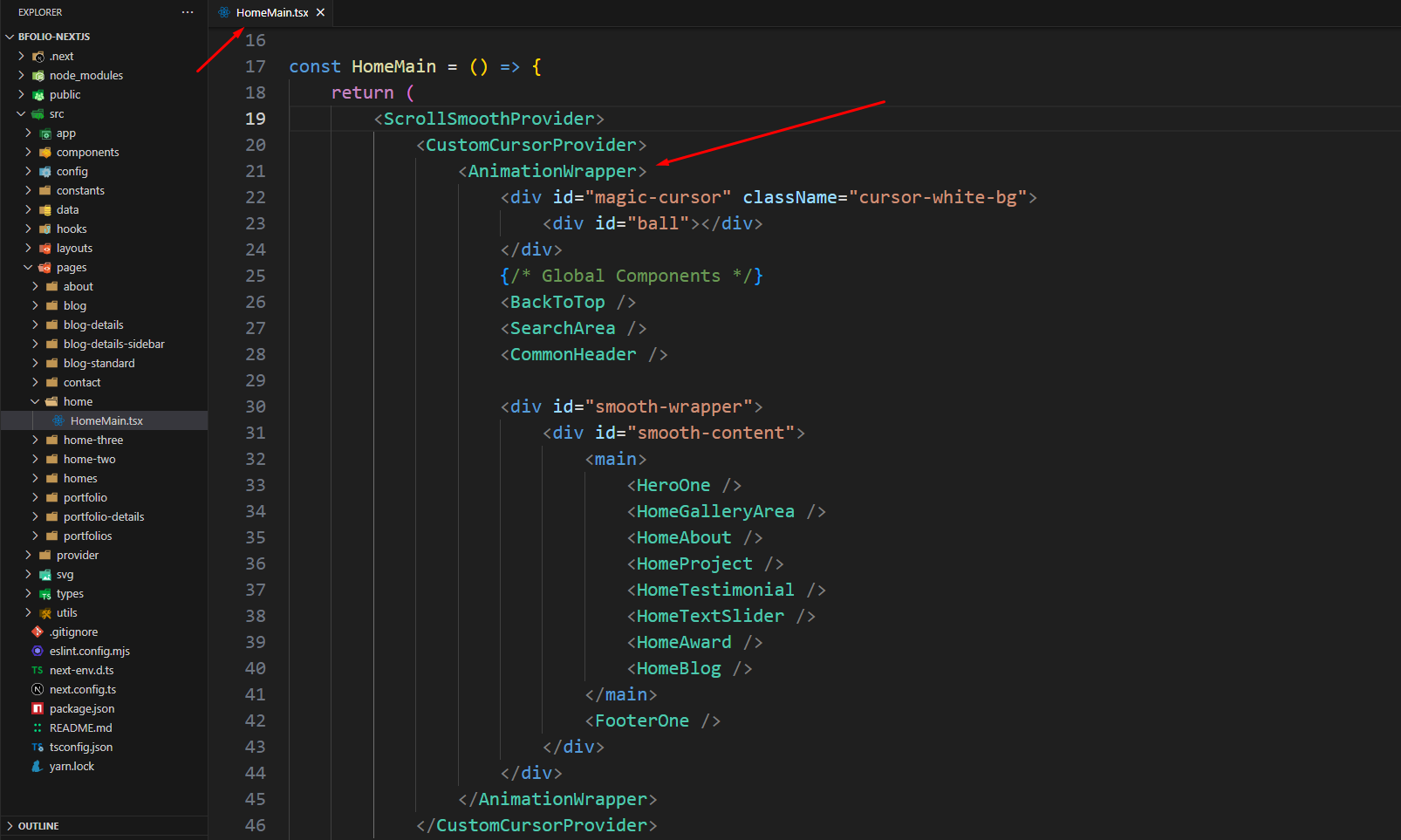Click the .gitignore git file icon
This screenshot has width=1401, height=840.
pyautogui.click(x=38, y=632)
